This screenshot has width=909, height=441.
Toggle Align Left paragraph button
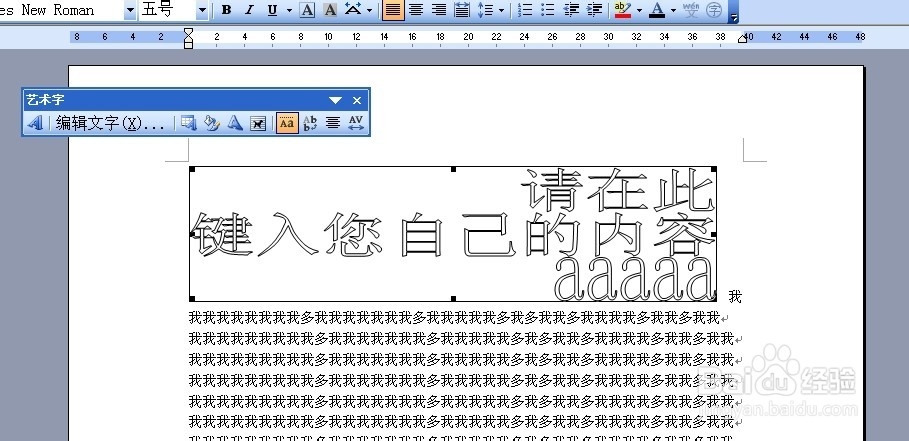coord(393,10)
